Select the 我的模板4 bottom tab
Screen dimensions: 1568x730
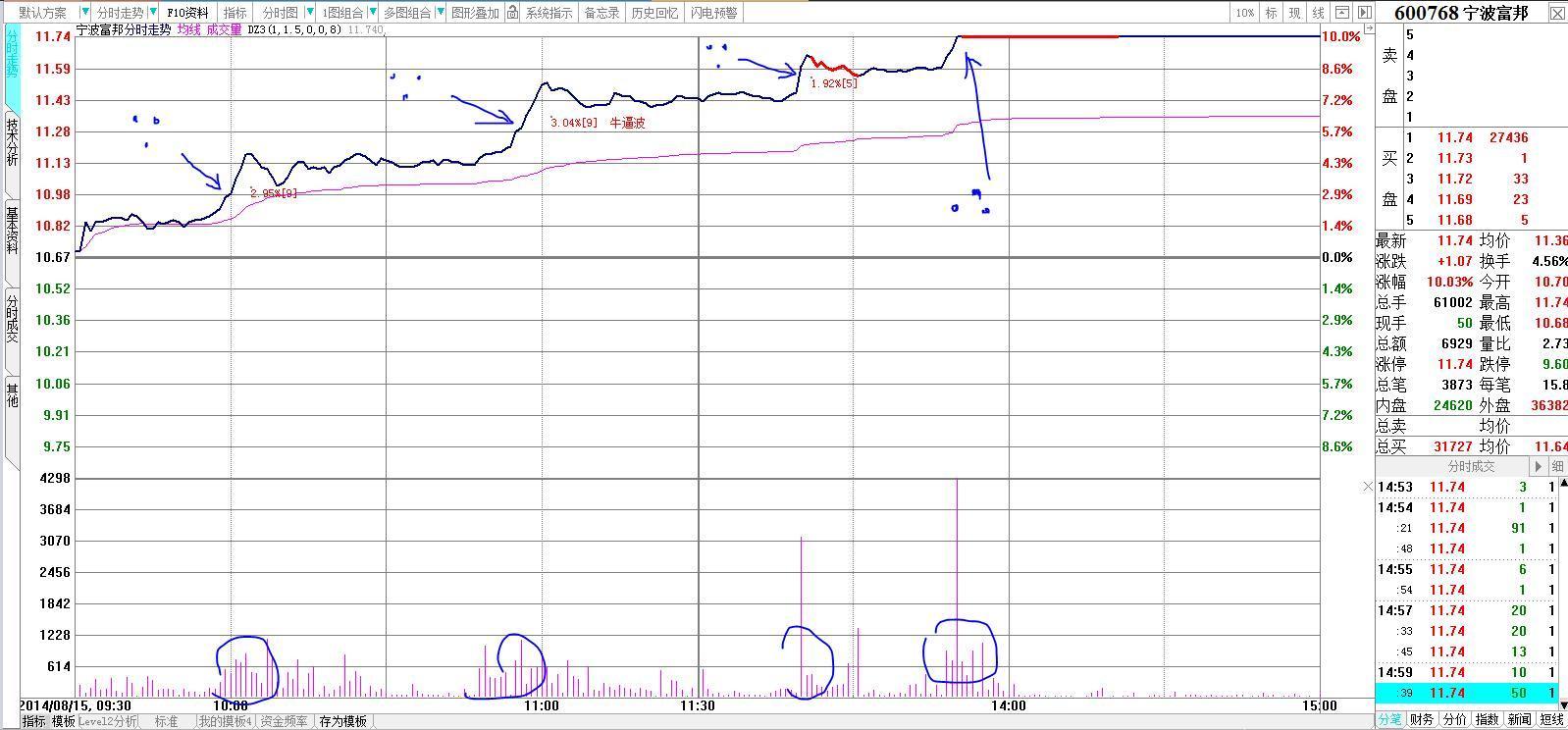coord(225,721)
